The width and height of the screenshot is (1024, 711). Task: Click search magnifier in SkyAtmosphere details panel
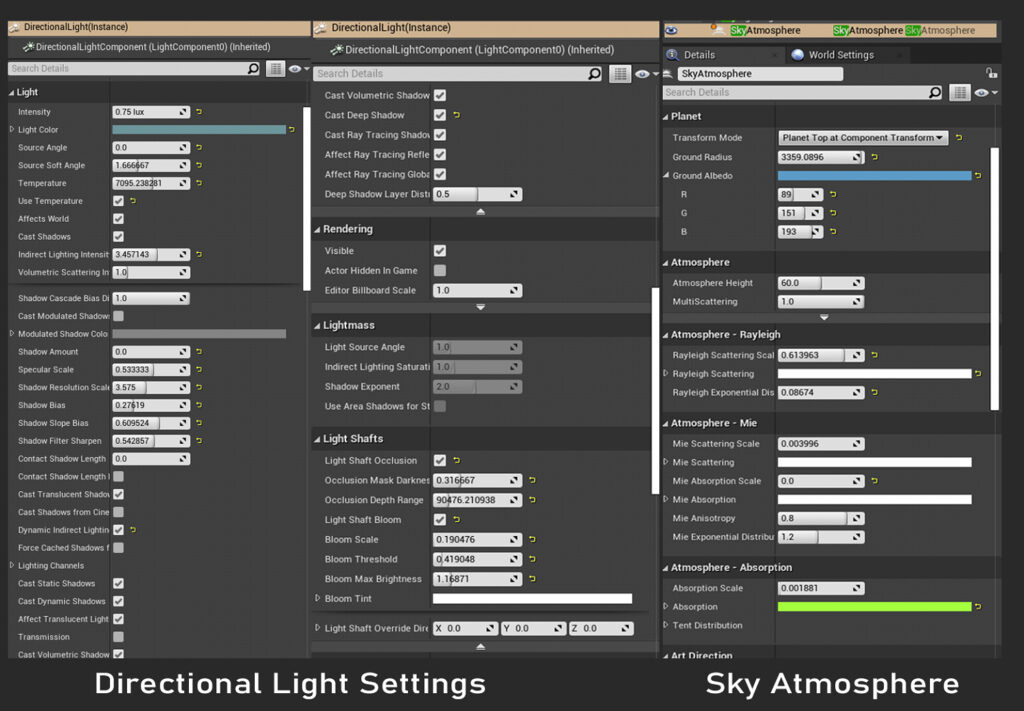click(935, 93)
